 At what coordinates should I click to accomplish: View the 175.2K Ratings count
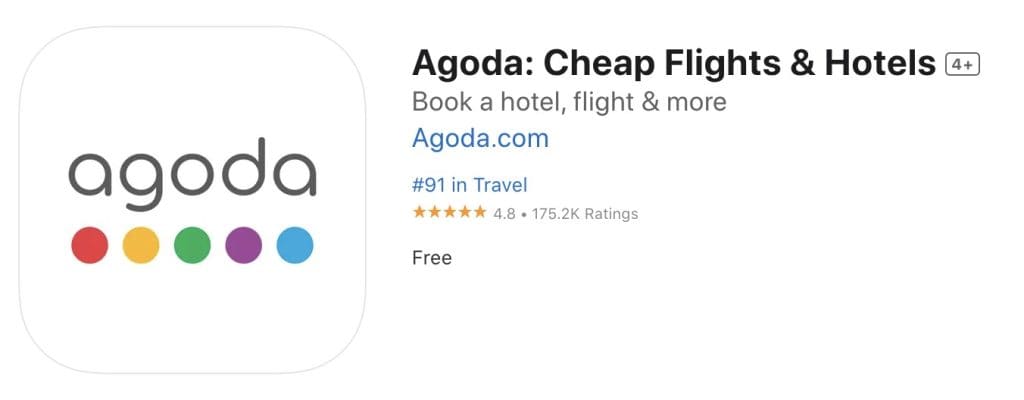584,214
